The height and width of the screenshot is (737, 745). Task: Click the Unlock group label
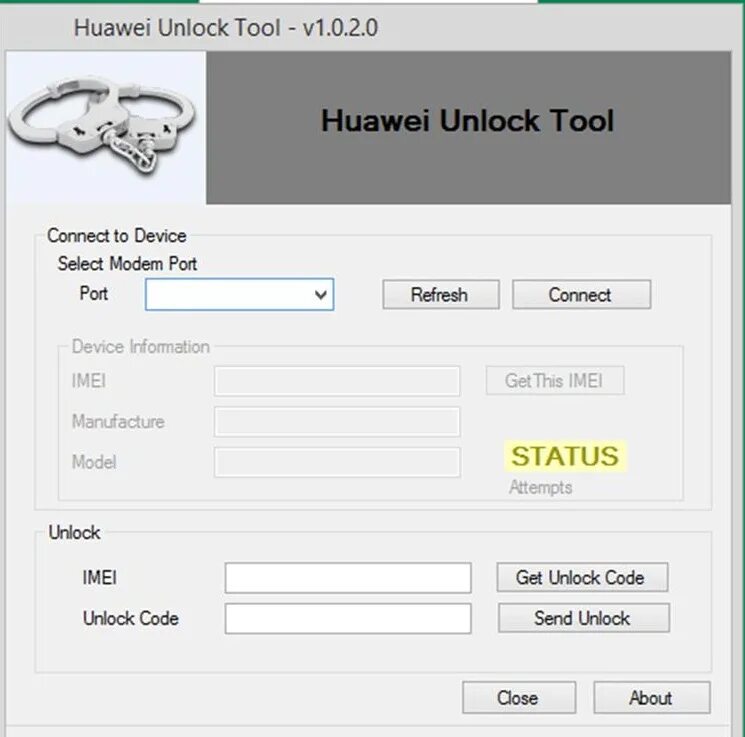(74, 533)
